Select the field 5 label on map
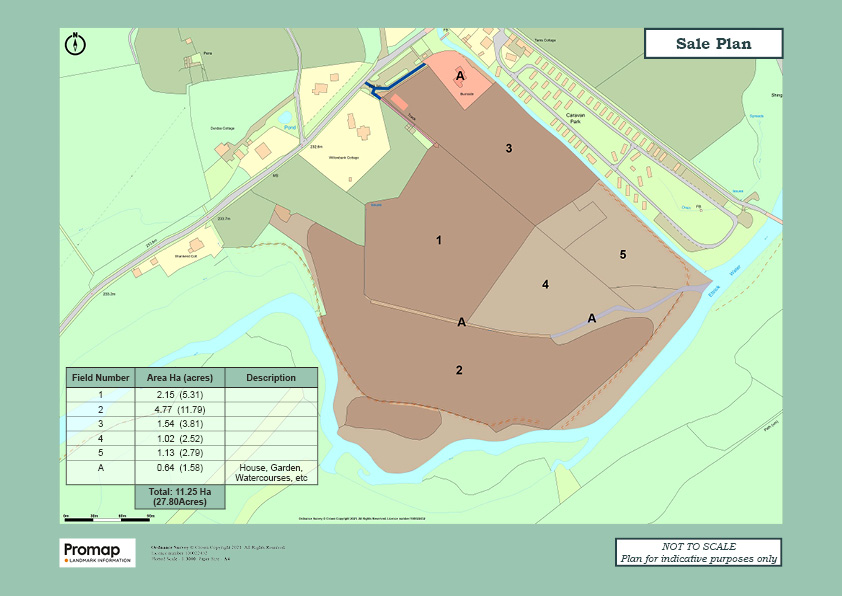Screen dimensions: 842x596 coord(622,255)
